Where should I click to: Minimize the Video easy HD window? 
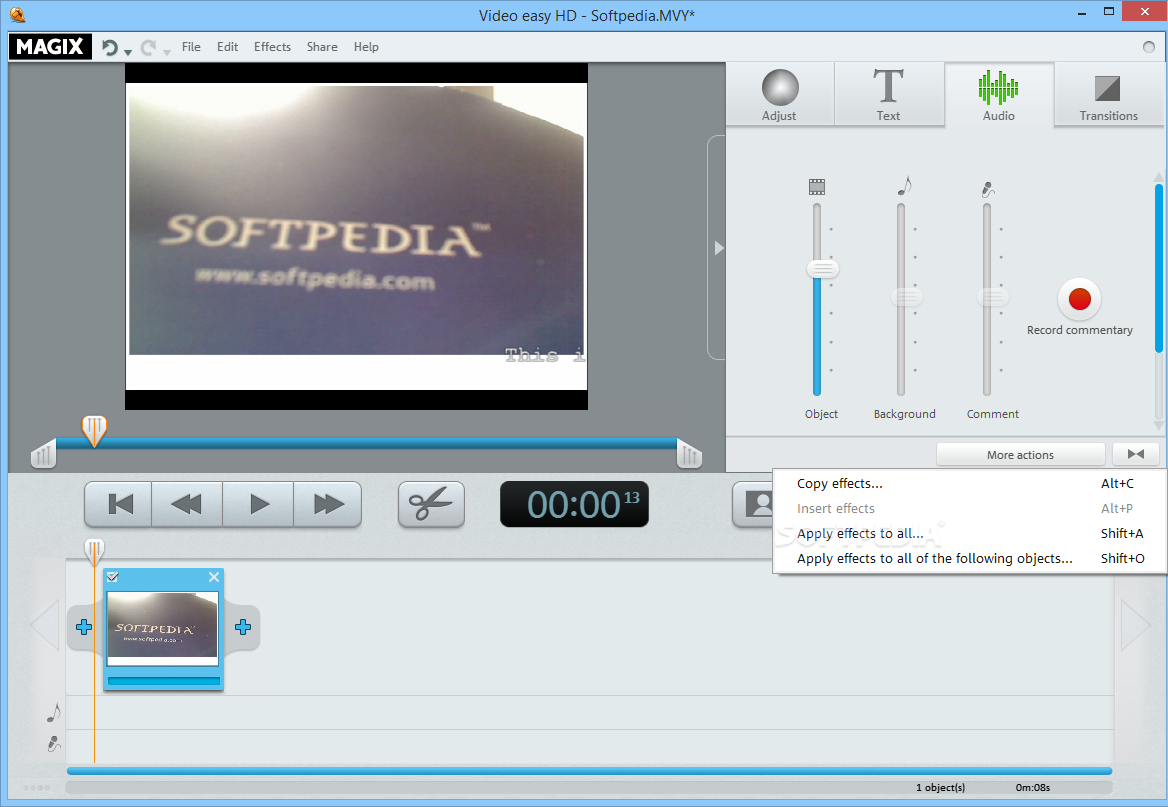1082,13
